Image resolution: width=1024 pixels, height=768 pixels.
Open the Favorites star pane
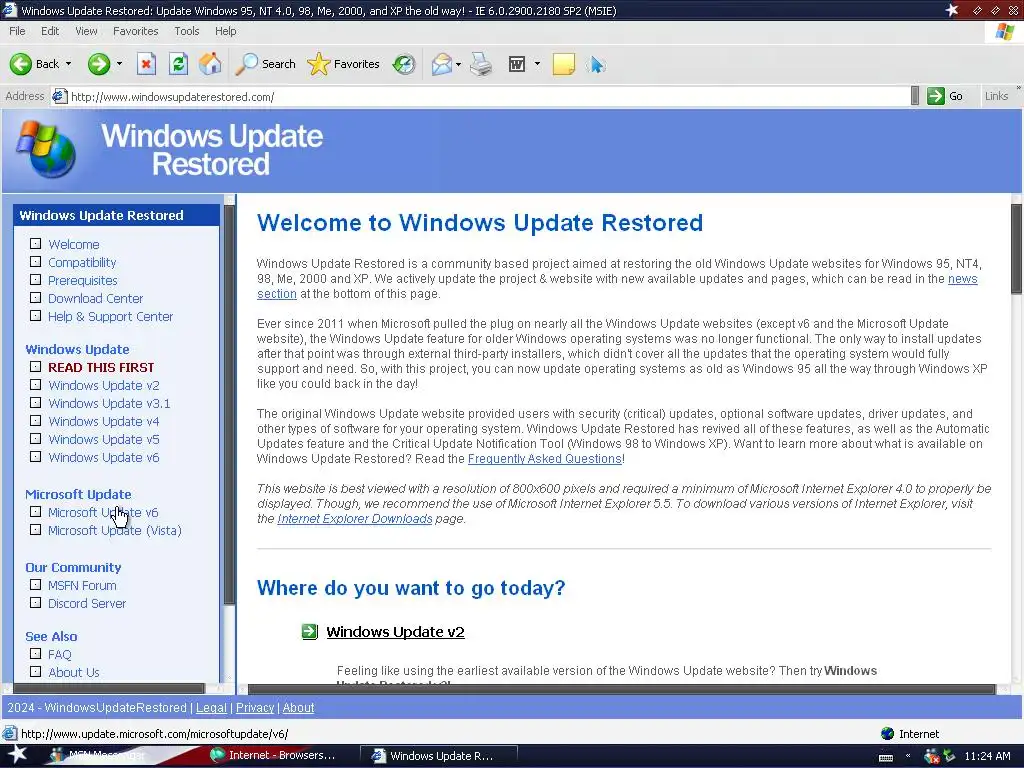318,64
